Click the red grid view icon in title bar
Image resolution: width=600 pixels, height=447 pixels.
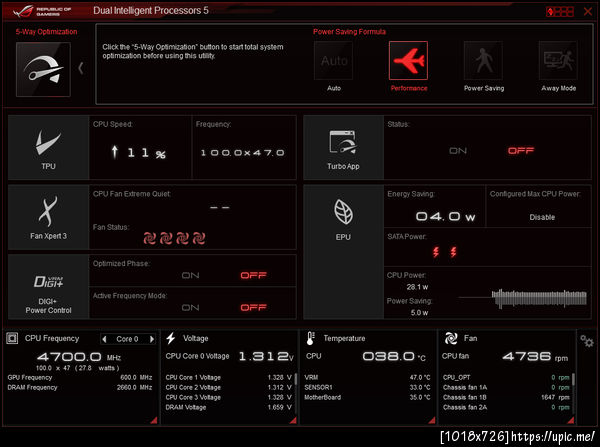tap(560, 11)
